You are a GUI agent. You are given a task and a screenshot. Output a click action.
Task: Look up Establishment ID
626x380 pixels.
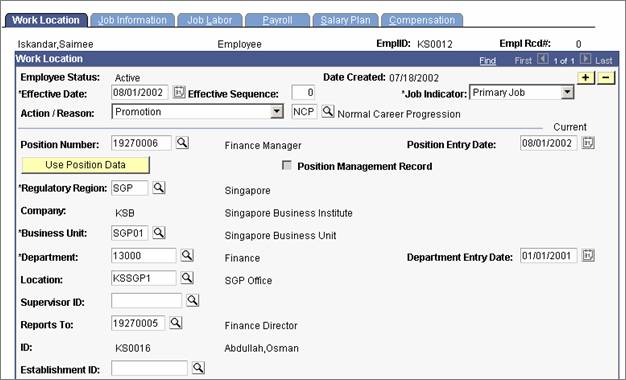[198, 368]
